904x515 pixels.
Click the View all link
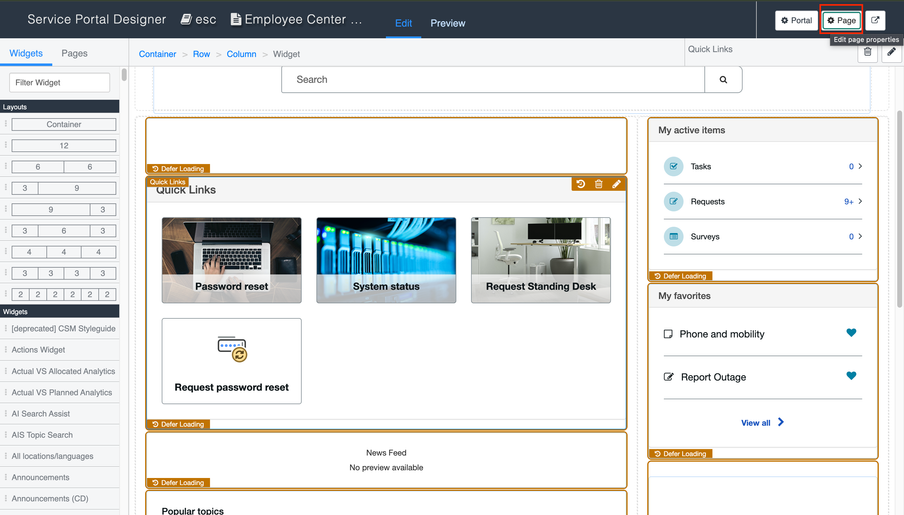click(755, 423)
